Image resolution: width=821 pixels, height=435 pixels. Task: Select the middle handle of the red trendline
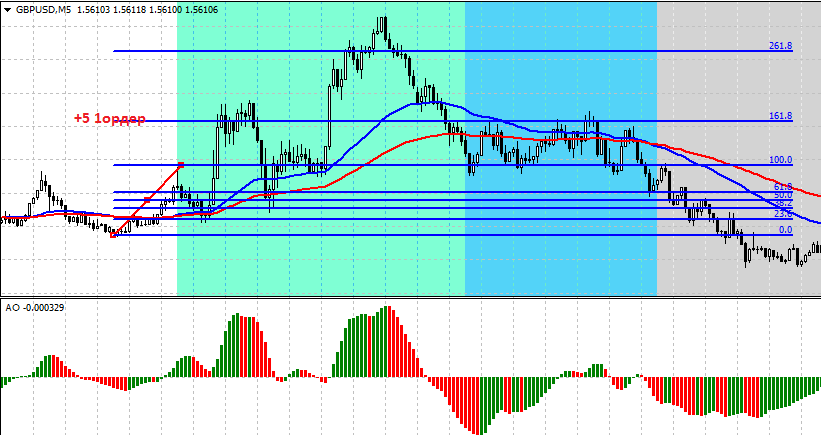coord(147,200)
